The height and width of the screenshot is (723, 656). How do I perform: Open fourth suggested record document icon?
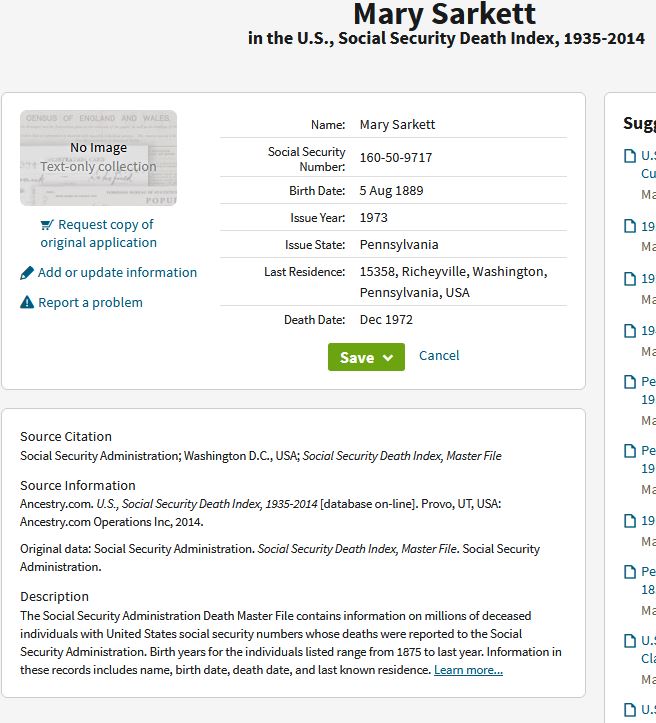630,331
